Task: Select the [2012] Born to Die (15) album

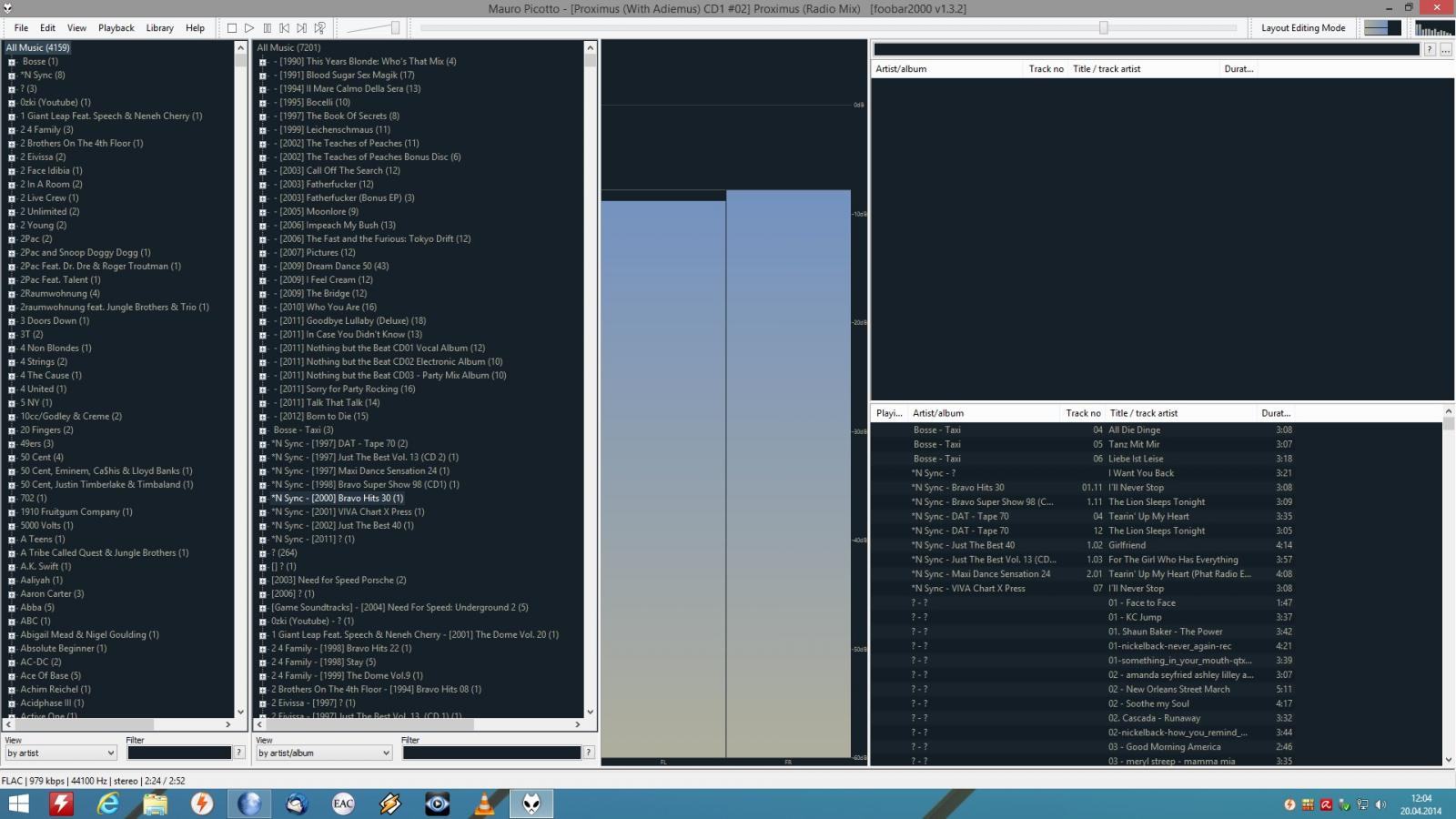Action: [323, 417]
